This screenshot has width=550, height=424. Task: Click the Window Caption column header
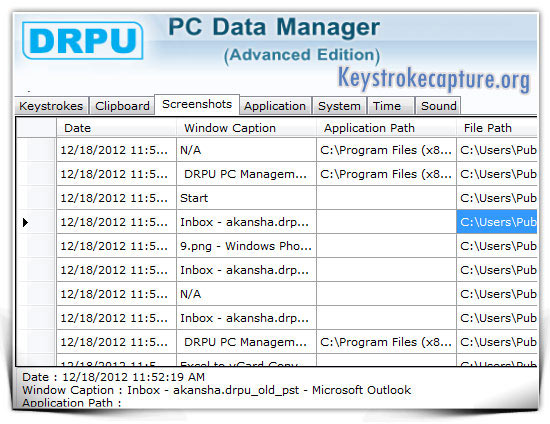coord(247,128)
